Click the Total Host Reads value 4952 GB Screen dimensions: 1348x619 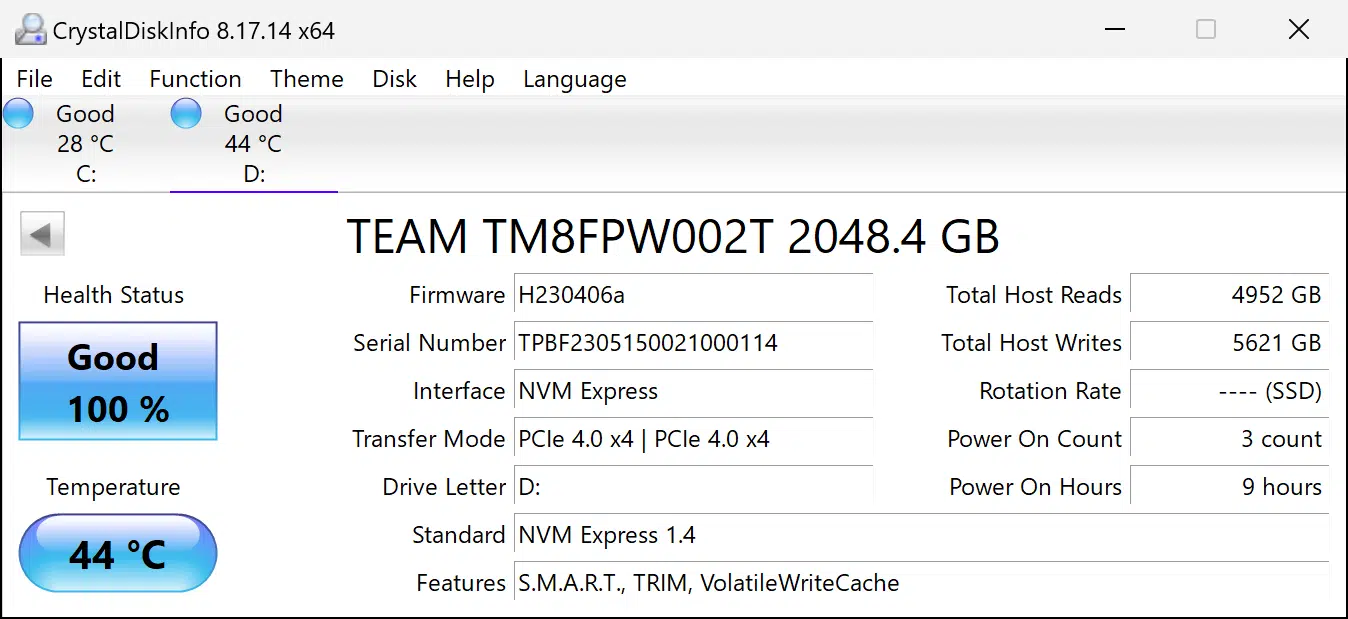(1229, 295)
